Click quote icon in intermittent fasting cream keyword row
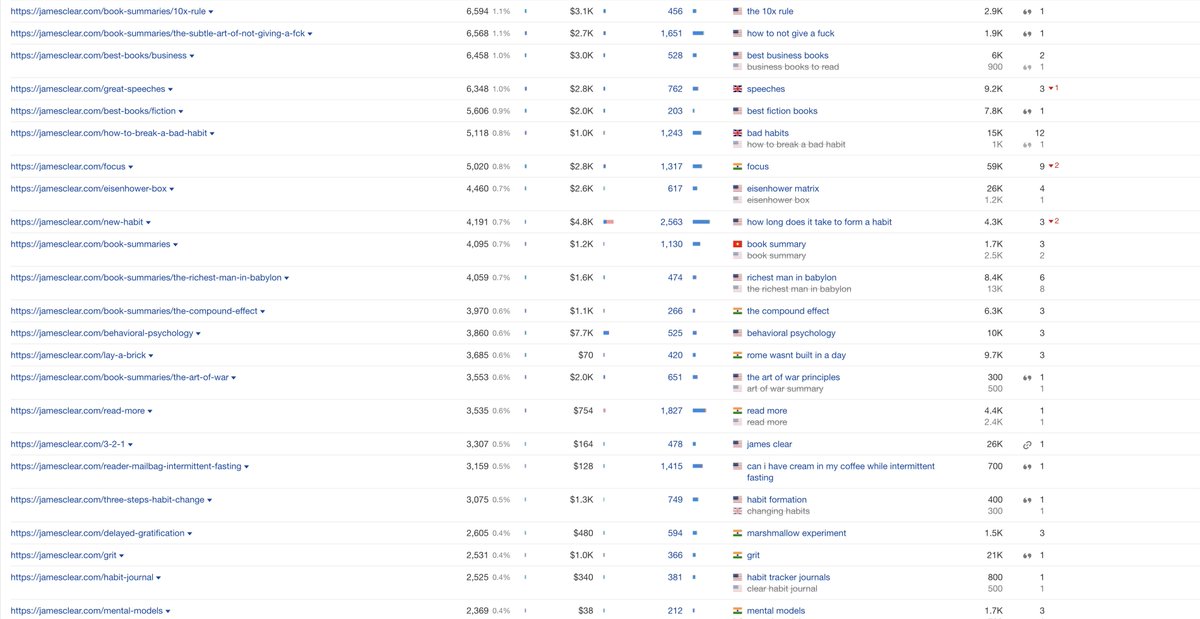The height and width of the screenshot is (619, 1200). tap(1026, 467)
